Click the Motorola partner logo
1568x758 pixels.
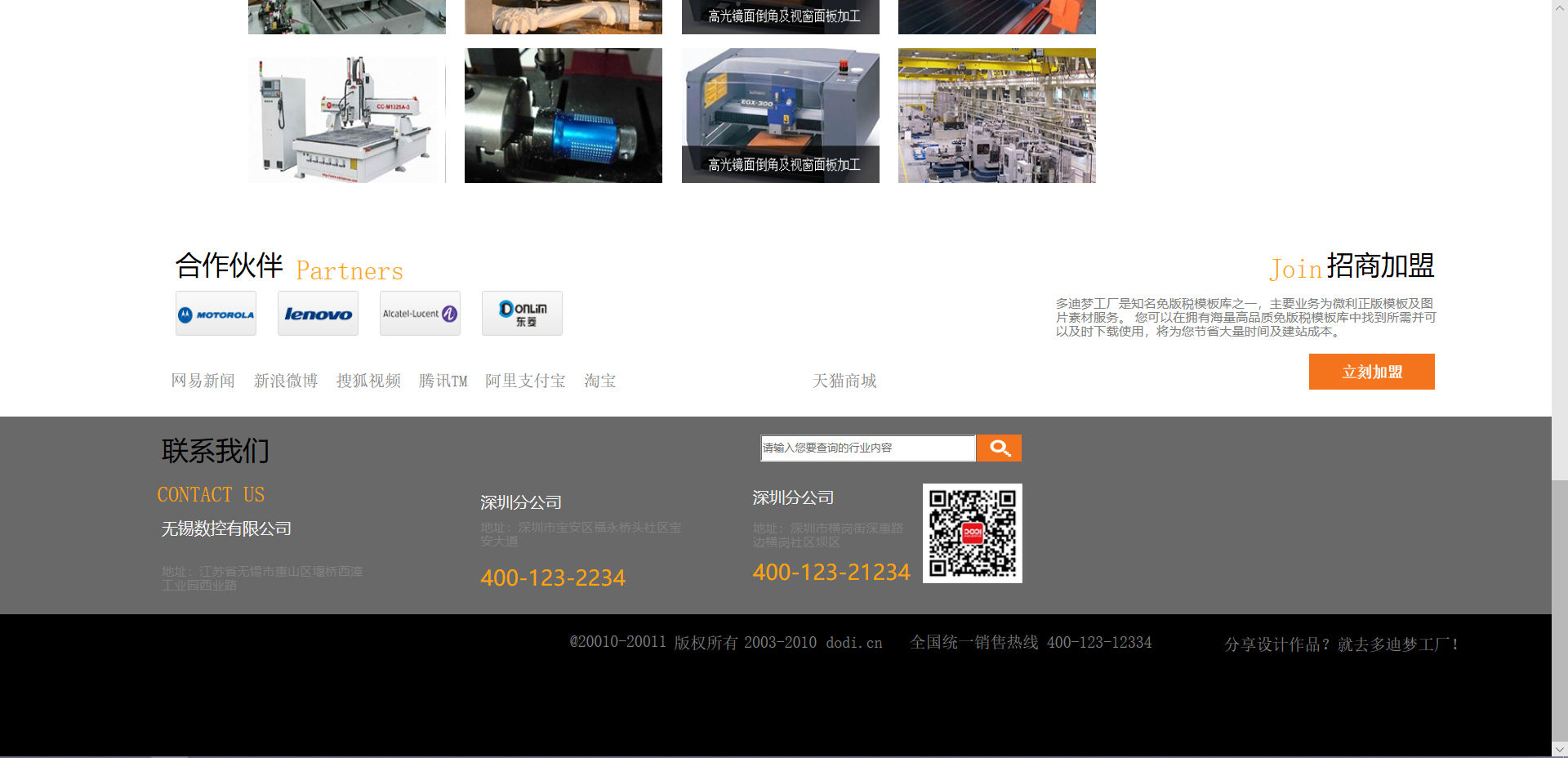click(x=216, y=314)
